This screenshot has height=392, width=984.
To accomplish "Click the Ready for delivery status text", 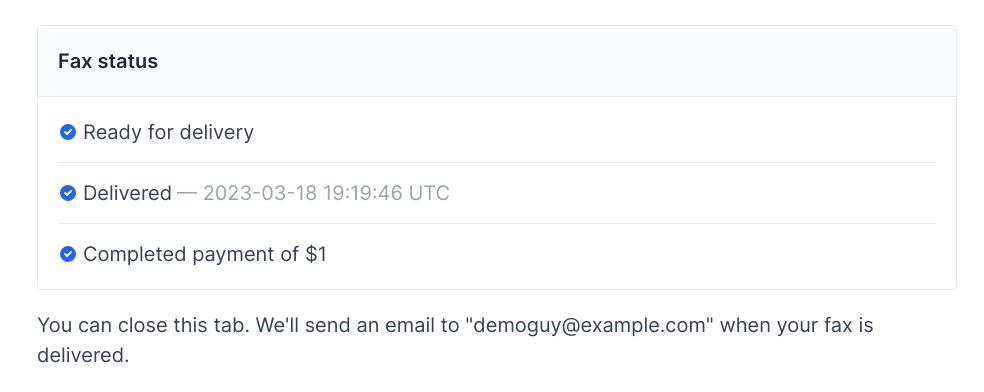I will (168, 132).
